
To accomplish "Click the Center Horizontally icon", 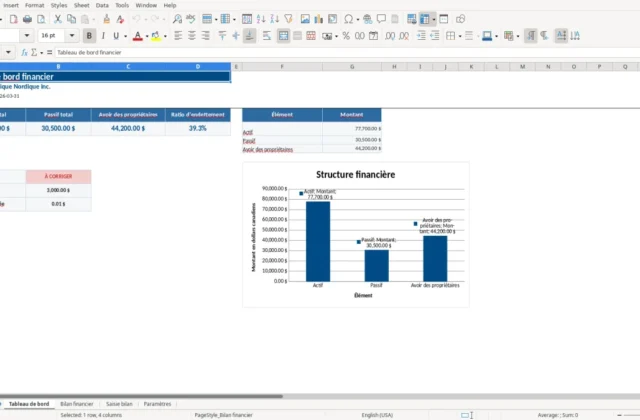I will 192,36.
